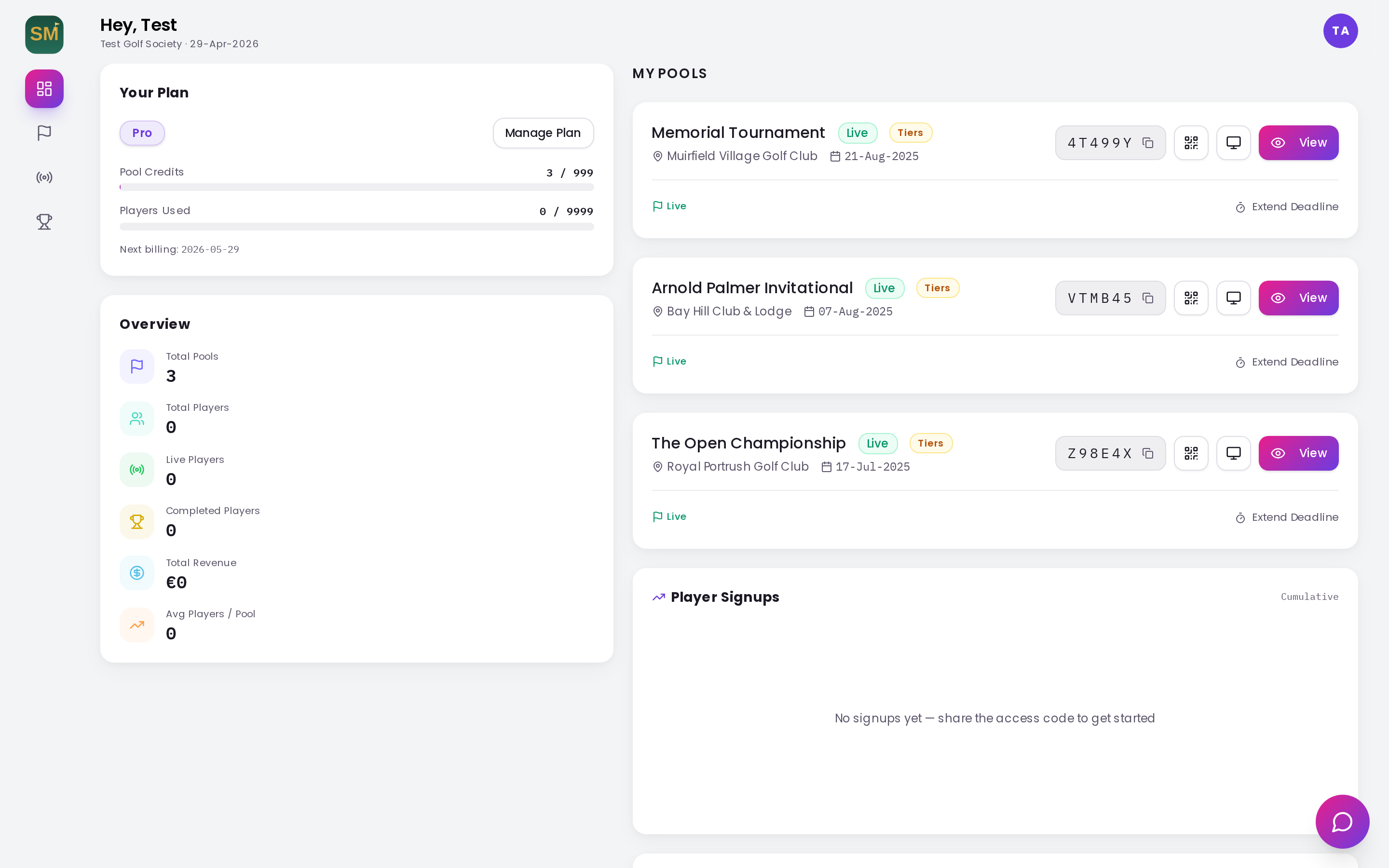
Task: Extend Deadline for Memorial Tournament
Action: [x=1286, y=207]
